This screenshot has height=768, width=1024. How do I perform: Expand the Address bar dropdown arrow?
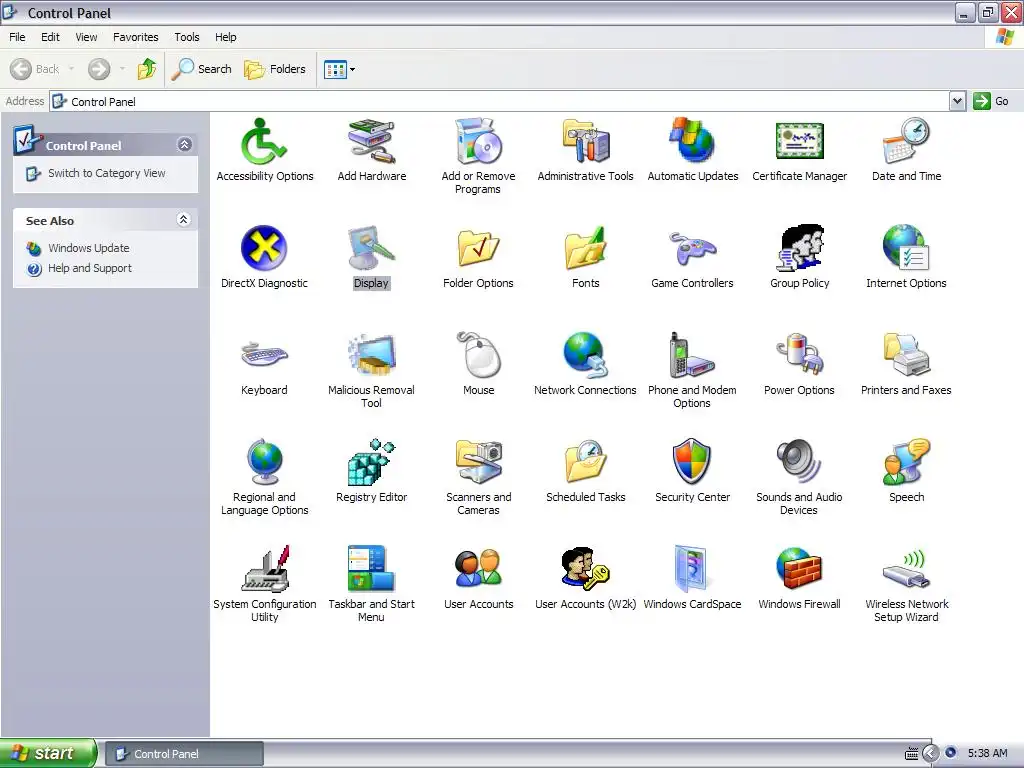pos(957,101)
